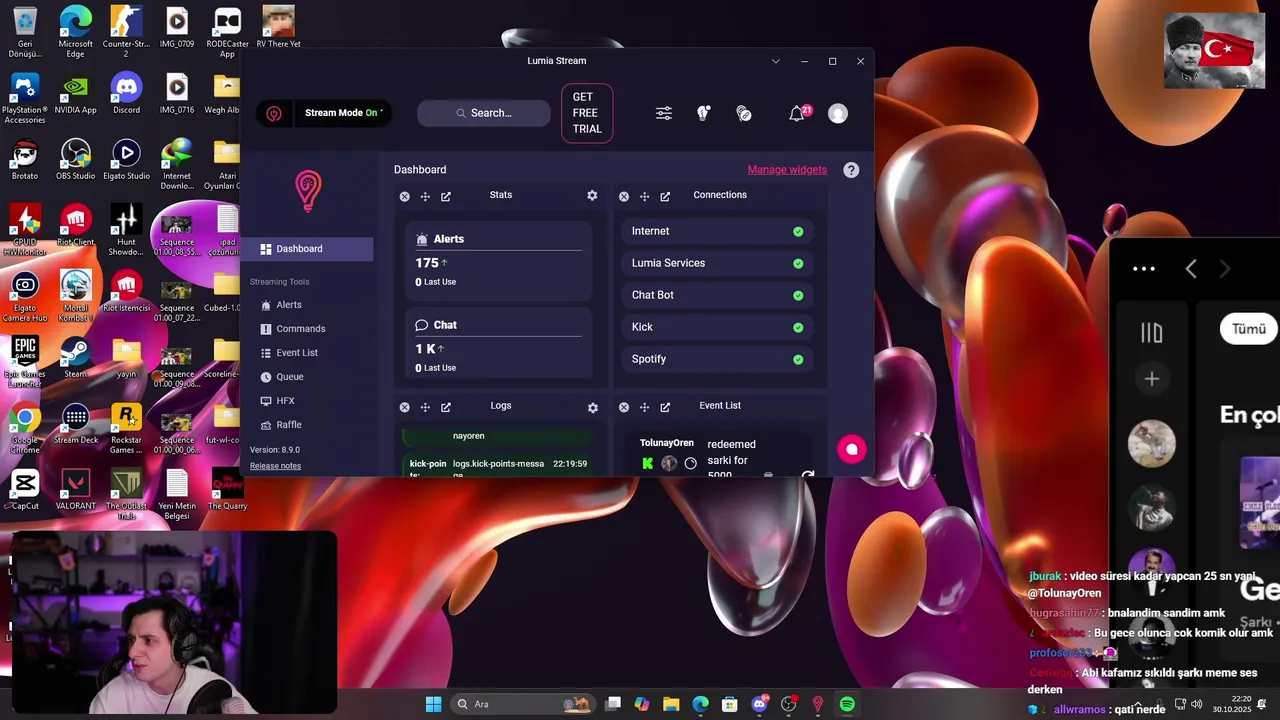Open the coin link icon in Lumia header
Screen dimensions: 1280x720
click(x=743, y=113)
